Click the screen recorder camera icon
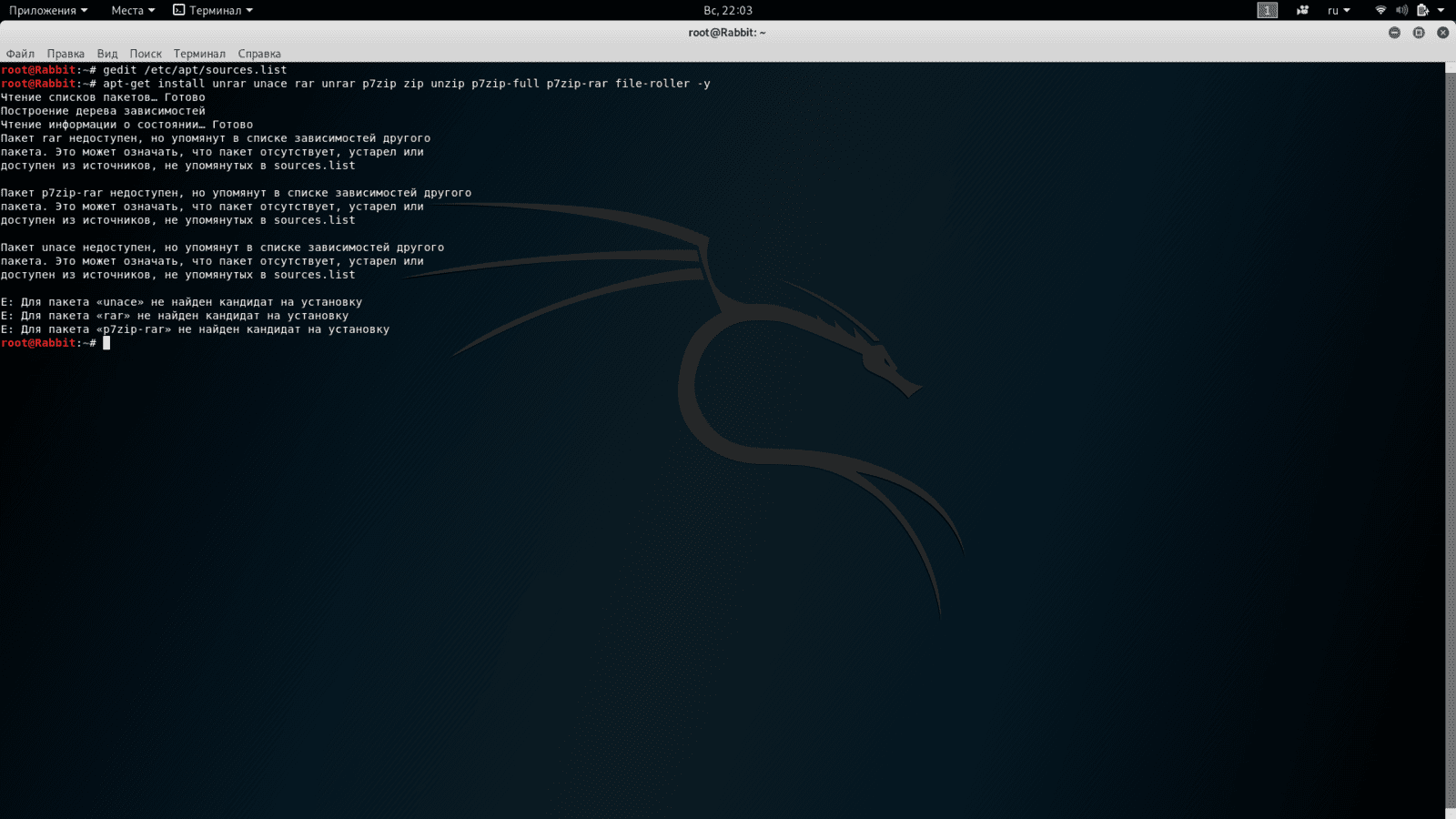The width and height of the screenshot is (1456, 819). (x=1302, y=10)
